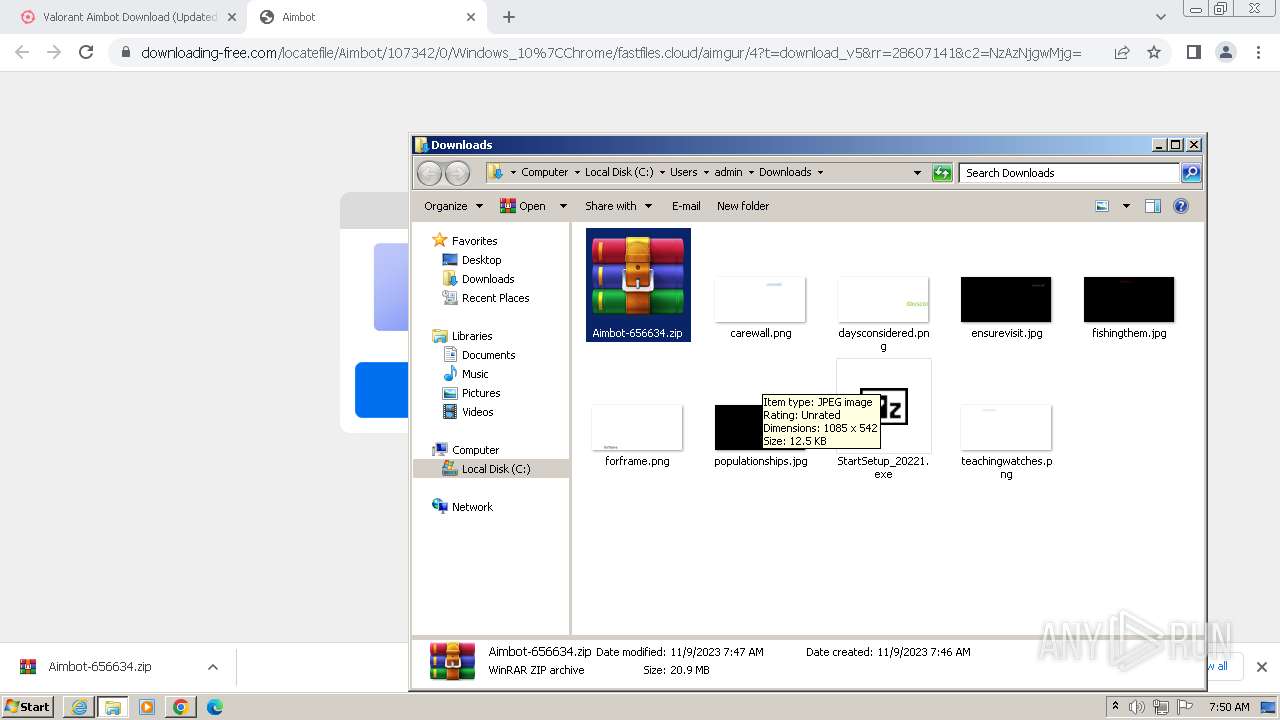
Task: Click the populationships.jpg file name
Action: click(760, 461)
